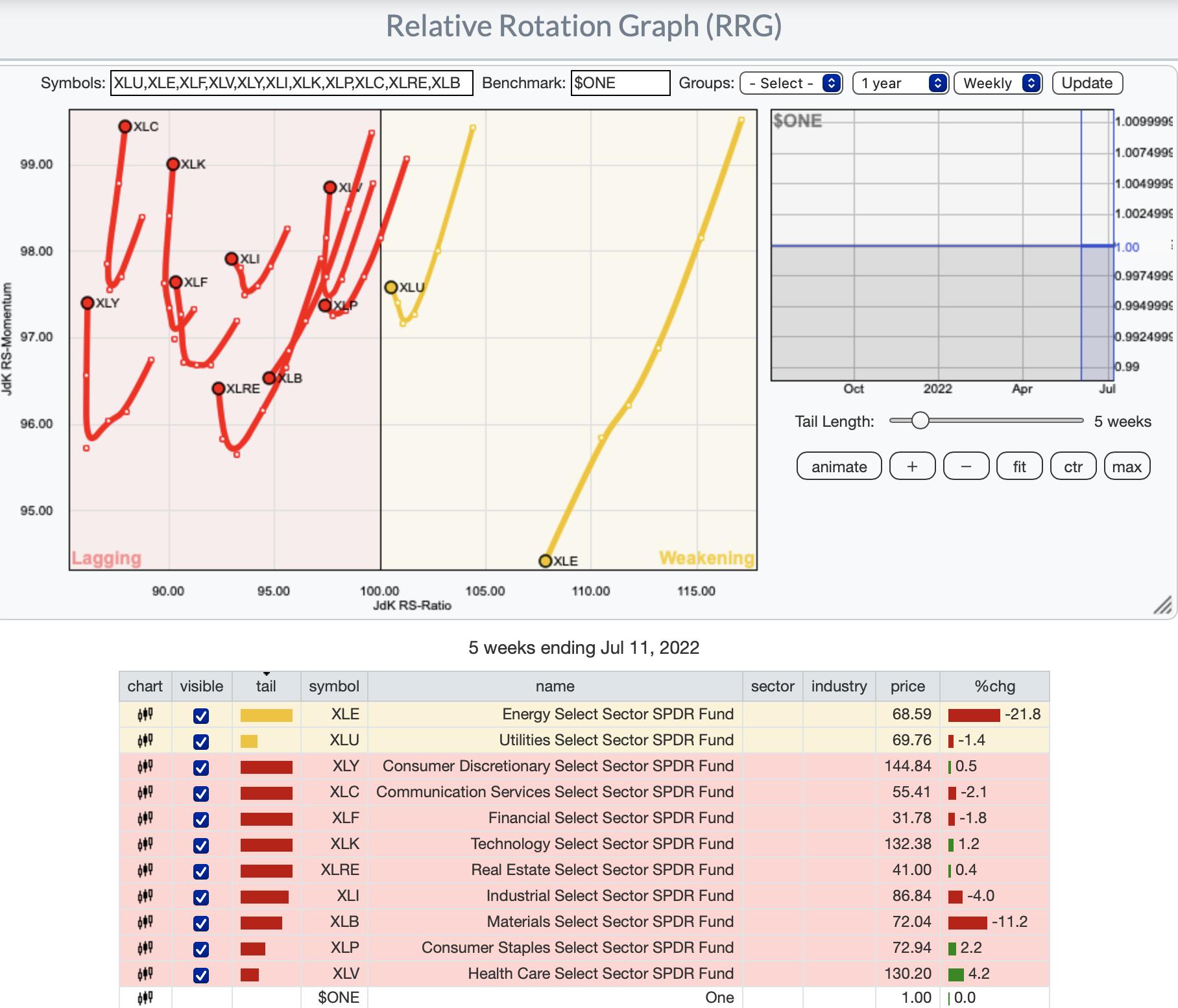Open the Groups select dropdown

[x=791, y=83]
